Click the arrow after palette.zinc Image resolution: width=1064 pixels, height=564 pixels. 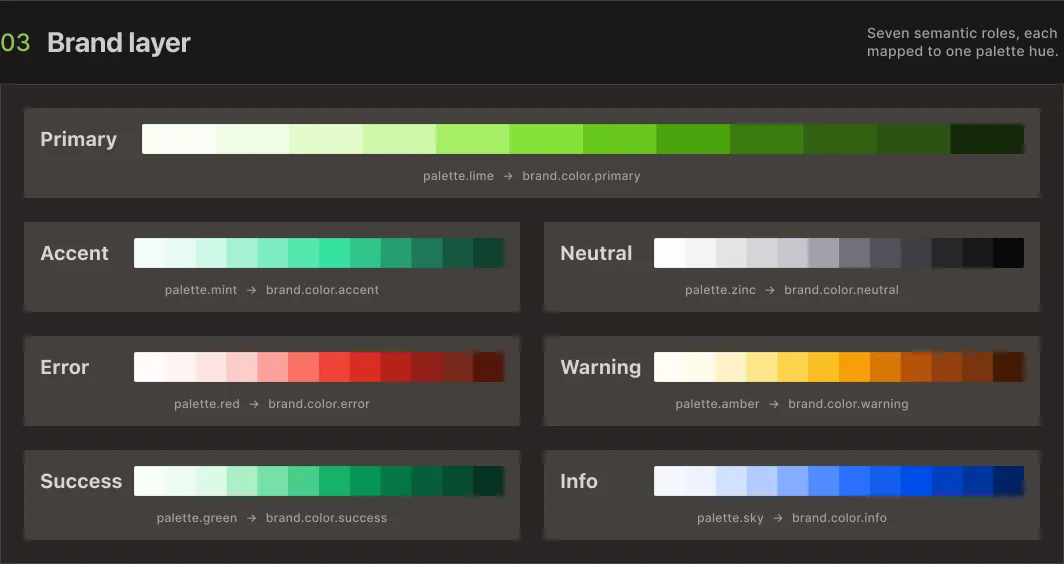coord(770,290)
